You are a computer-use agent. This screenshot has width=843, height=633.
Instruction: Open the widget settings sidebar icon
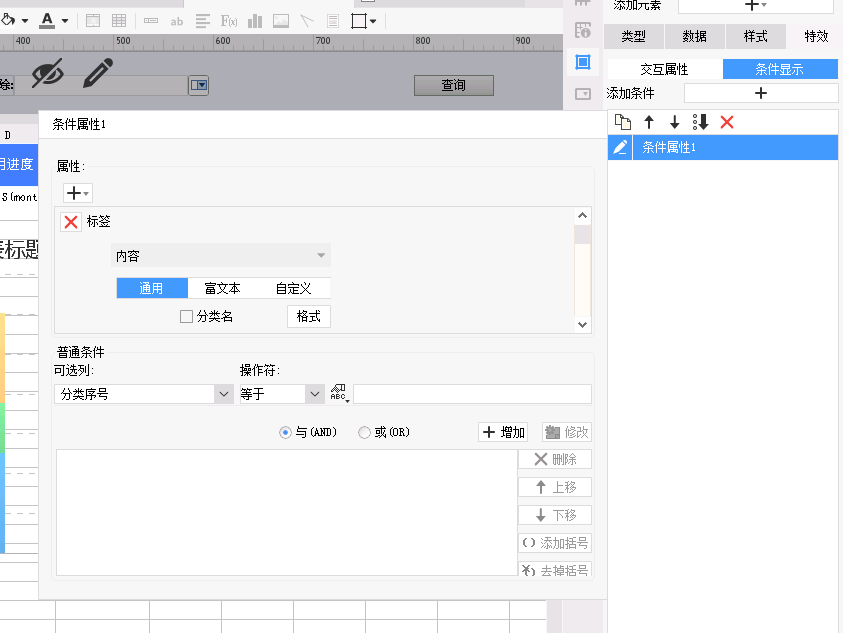pos(583,94)
